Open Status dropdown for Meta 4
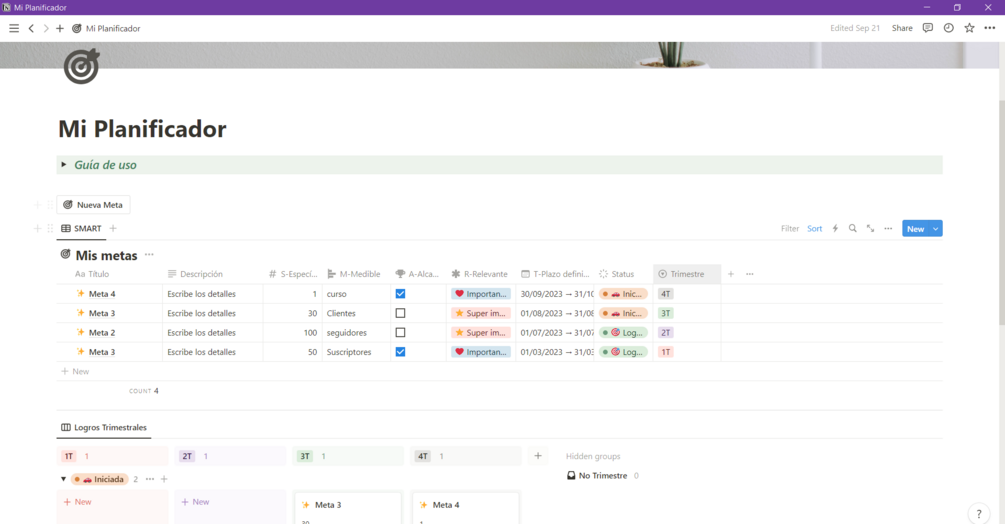 (623, 294)
